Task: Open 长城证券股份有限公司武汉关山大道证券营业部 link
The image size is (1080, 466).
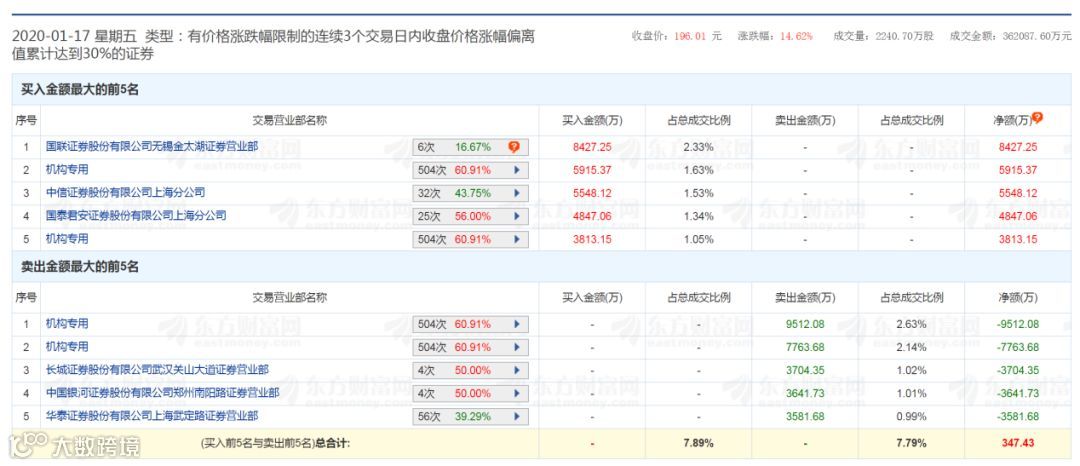Action: pos(157,370)
